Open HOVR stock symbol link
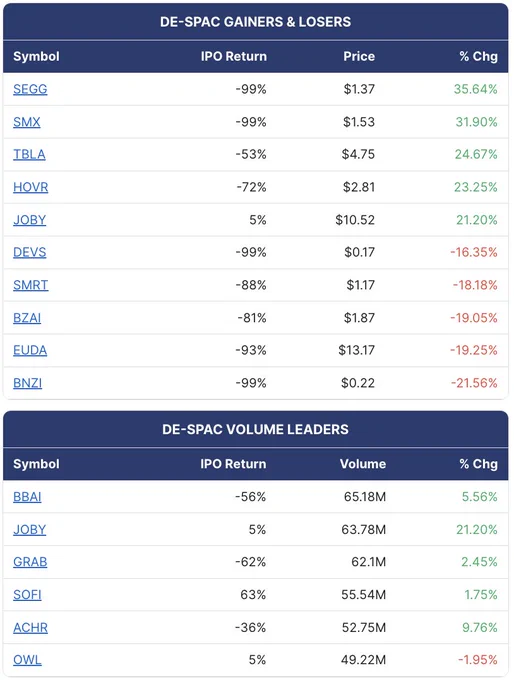This screenshot has height=680, width=514. click(30, 187)
